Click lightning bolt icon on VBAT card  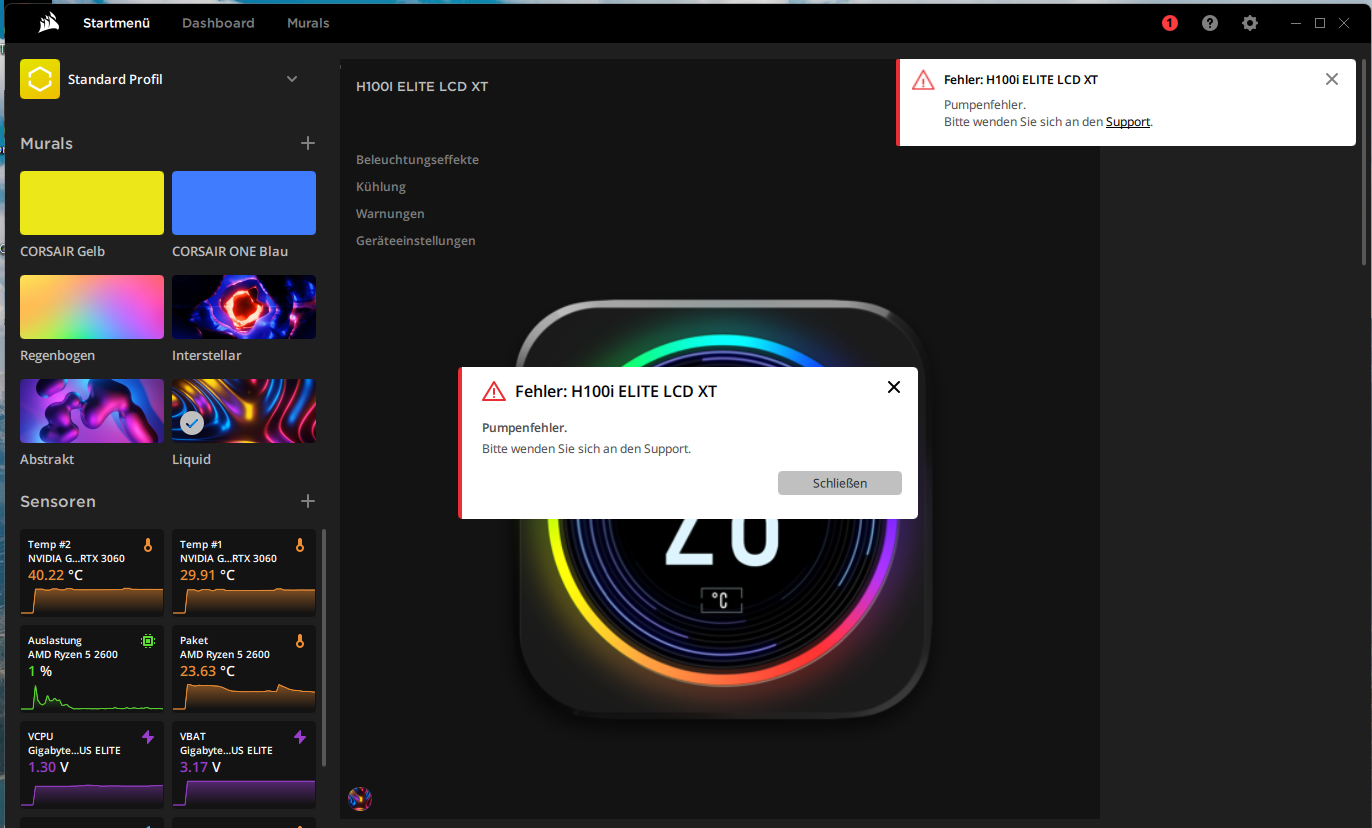point(300,737)
